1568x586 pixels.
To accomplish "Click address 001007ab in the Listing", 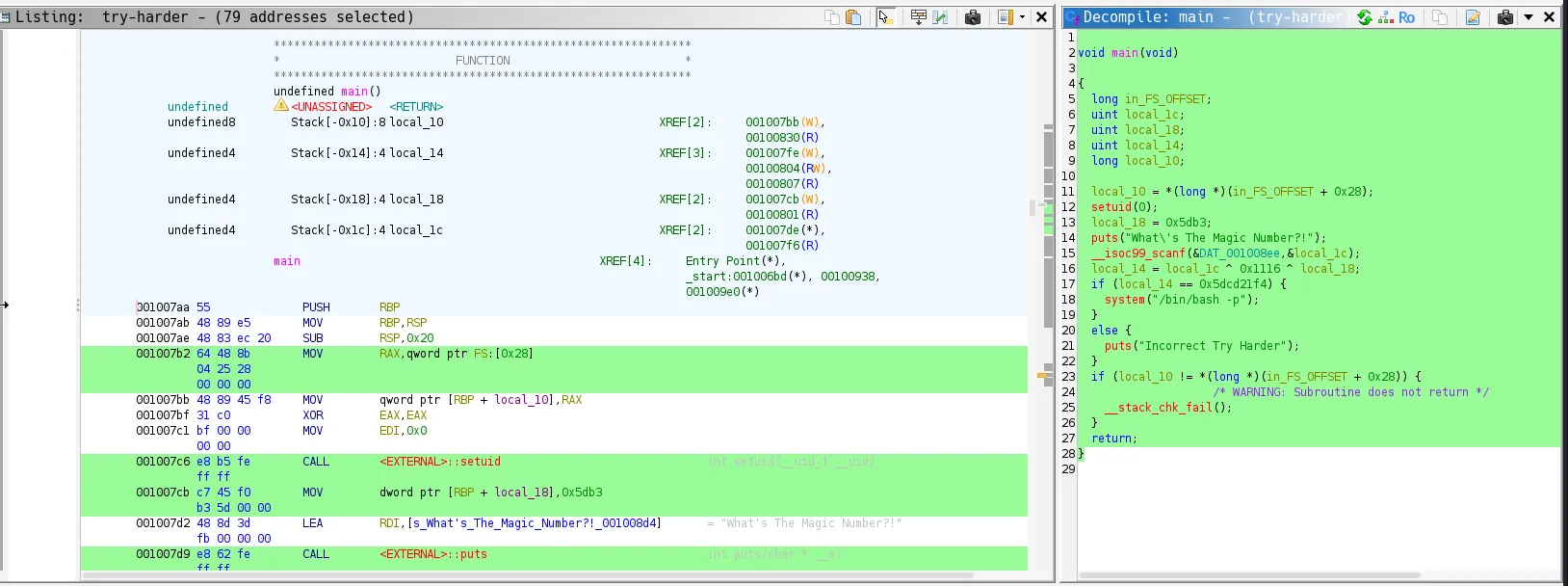I will point(163,323).
